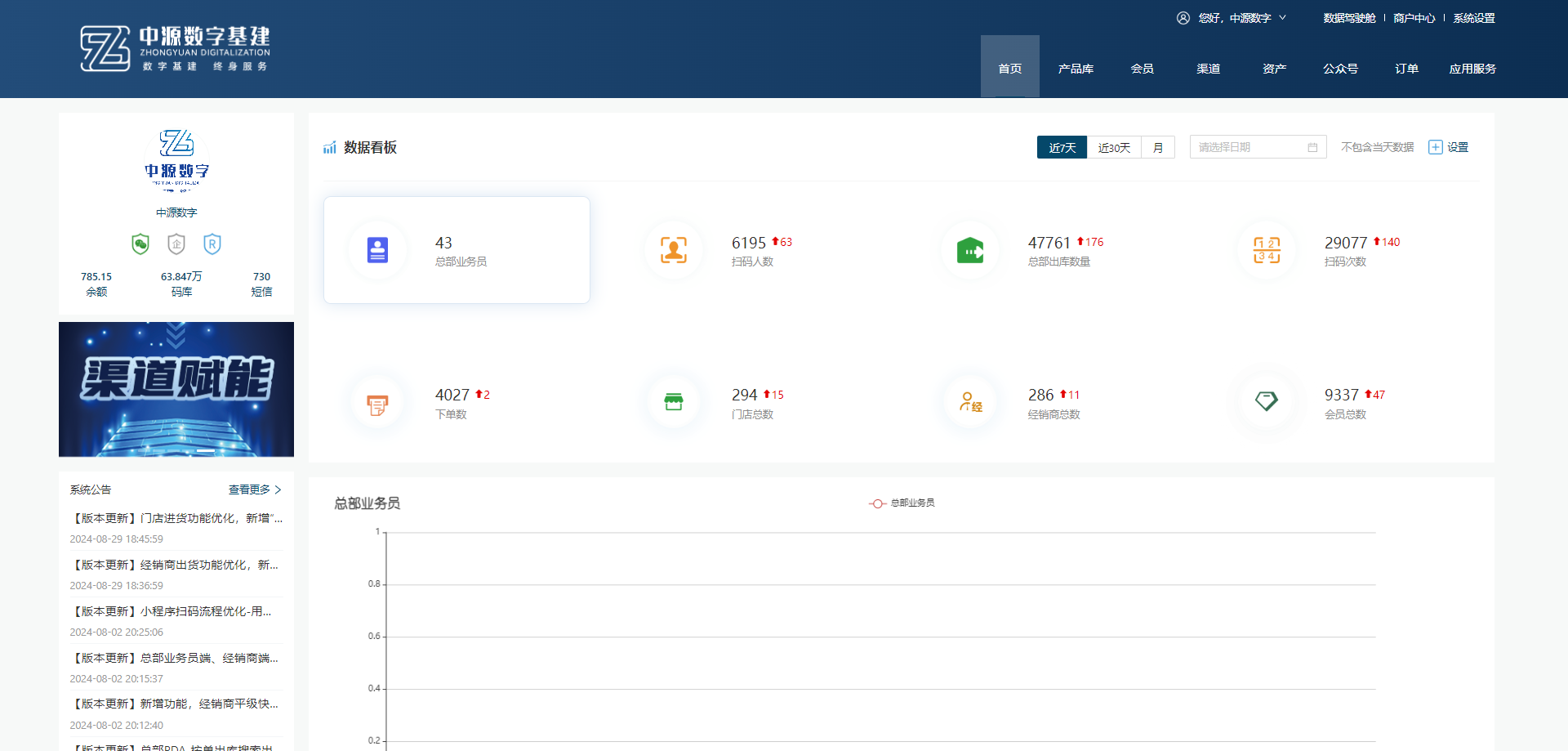Open the 产品库 nav menu

[1076, 69]
